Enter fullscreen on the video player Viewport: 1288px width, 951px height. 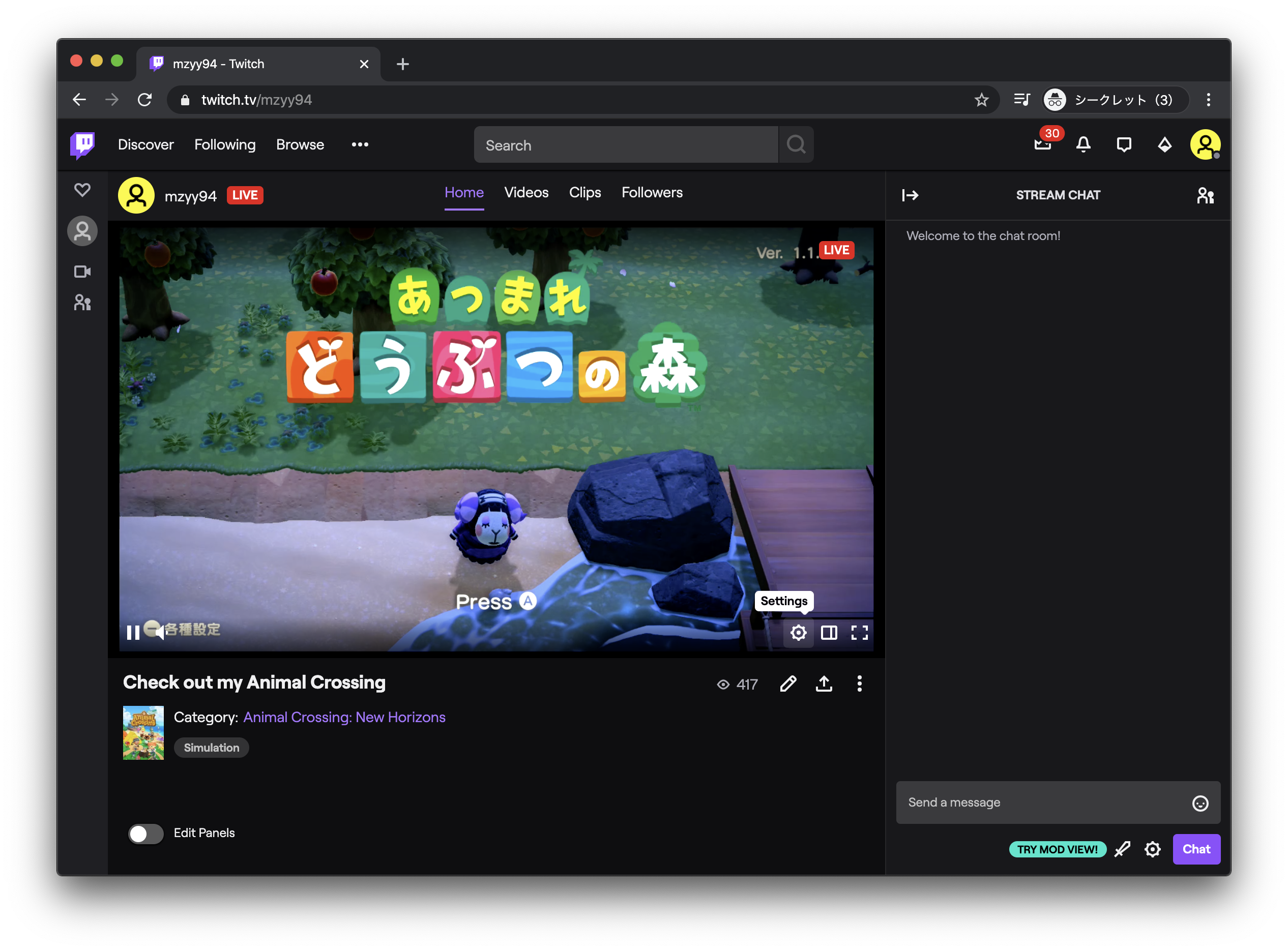click(x=859, y=633)
